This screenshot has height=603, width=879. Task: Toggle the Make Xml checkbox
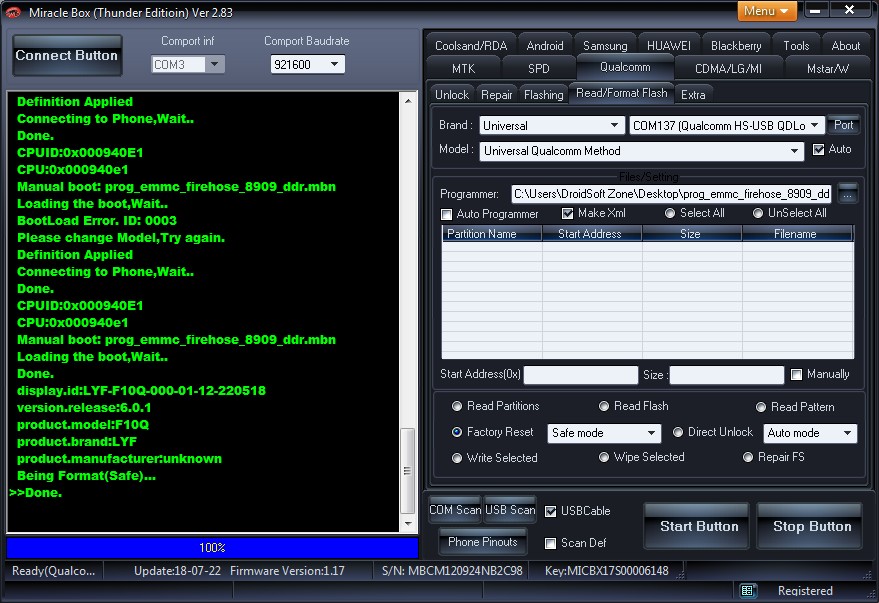point(567,214)
